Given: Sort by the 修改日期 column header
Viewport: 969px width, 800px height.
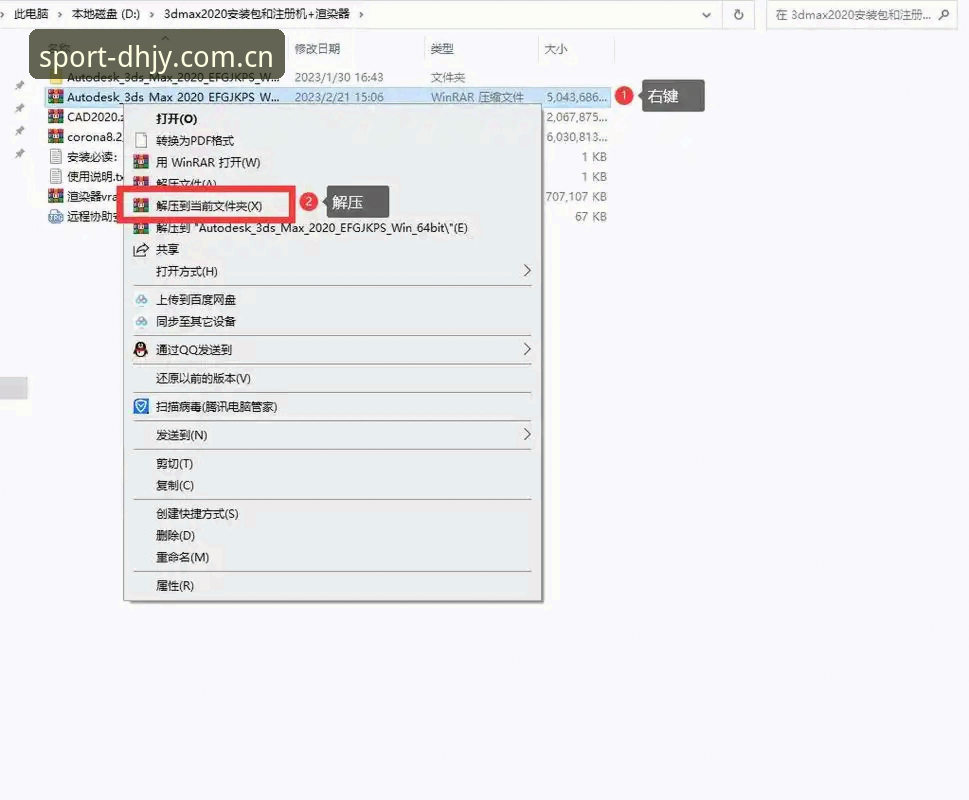Looking at the screenshot, I should (x=317, y=49).
